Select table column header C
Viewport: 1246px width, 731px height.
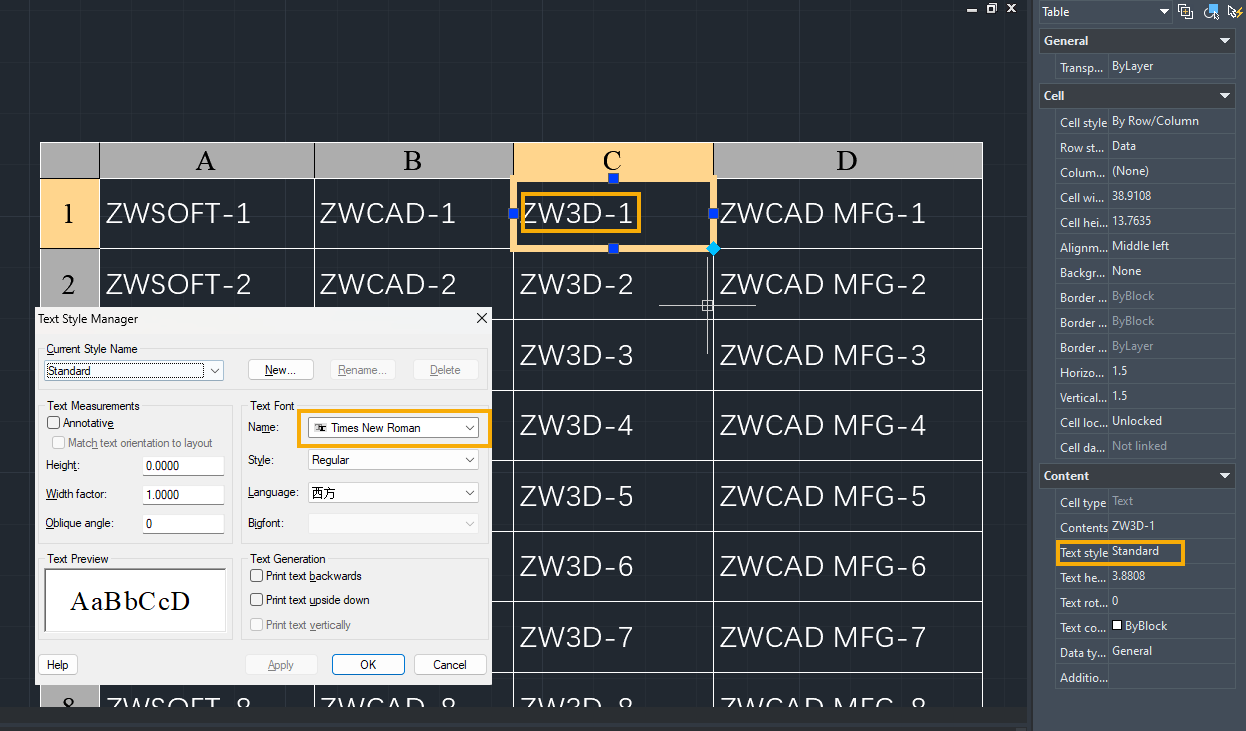[x=613, y=161]
